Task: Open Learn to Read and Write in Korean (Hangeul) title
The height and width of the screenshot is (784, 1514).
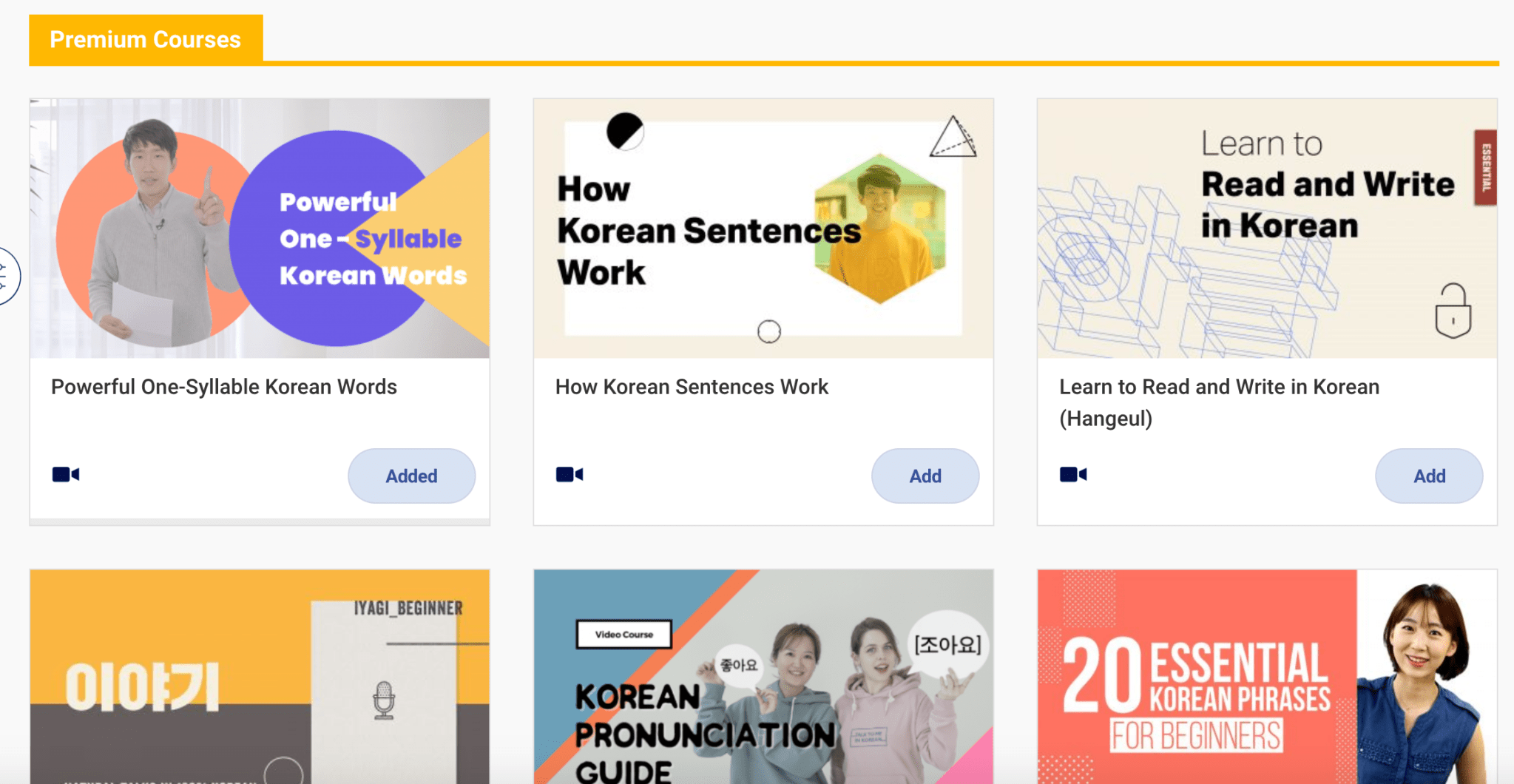Action: pos(1219,402)
